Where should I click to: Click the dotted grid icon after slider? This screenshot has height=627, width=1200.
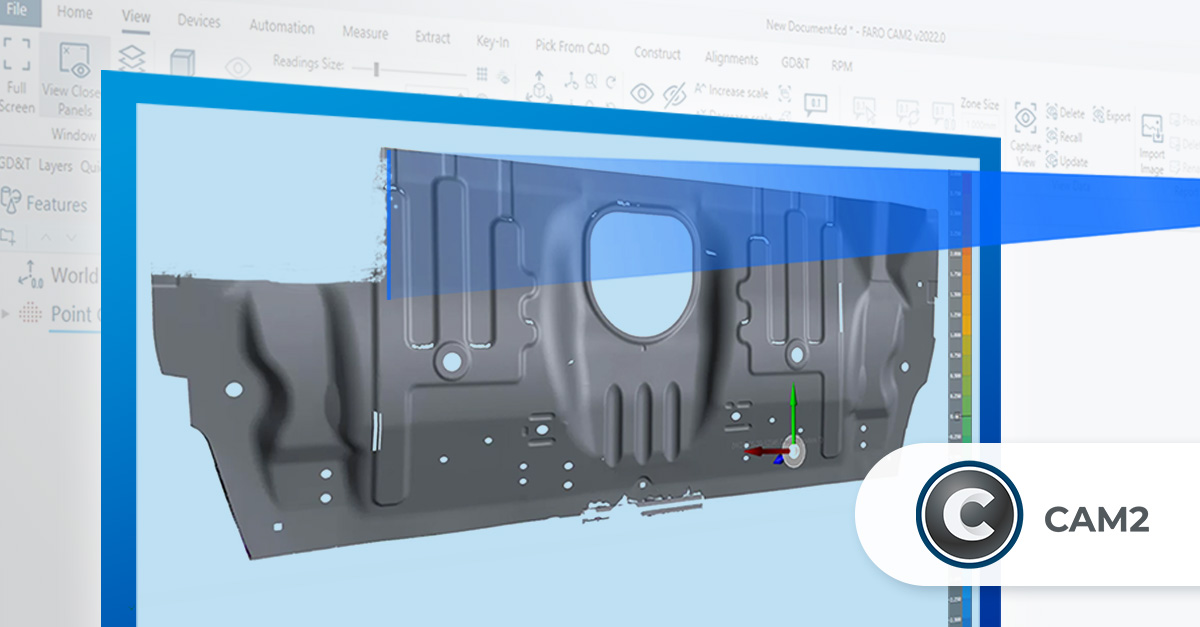point(482,74)
